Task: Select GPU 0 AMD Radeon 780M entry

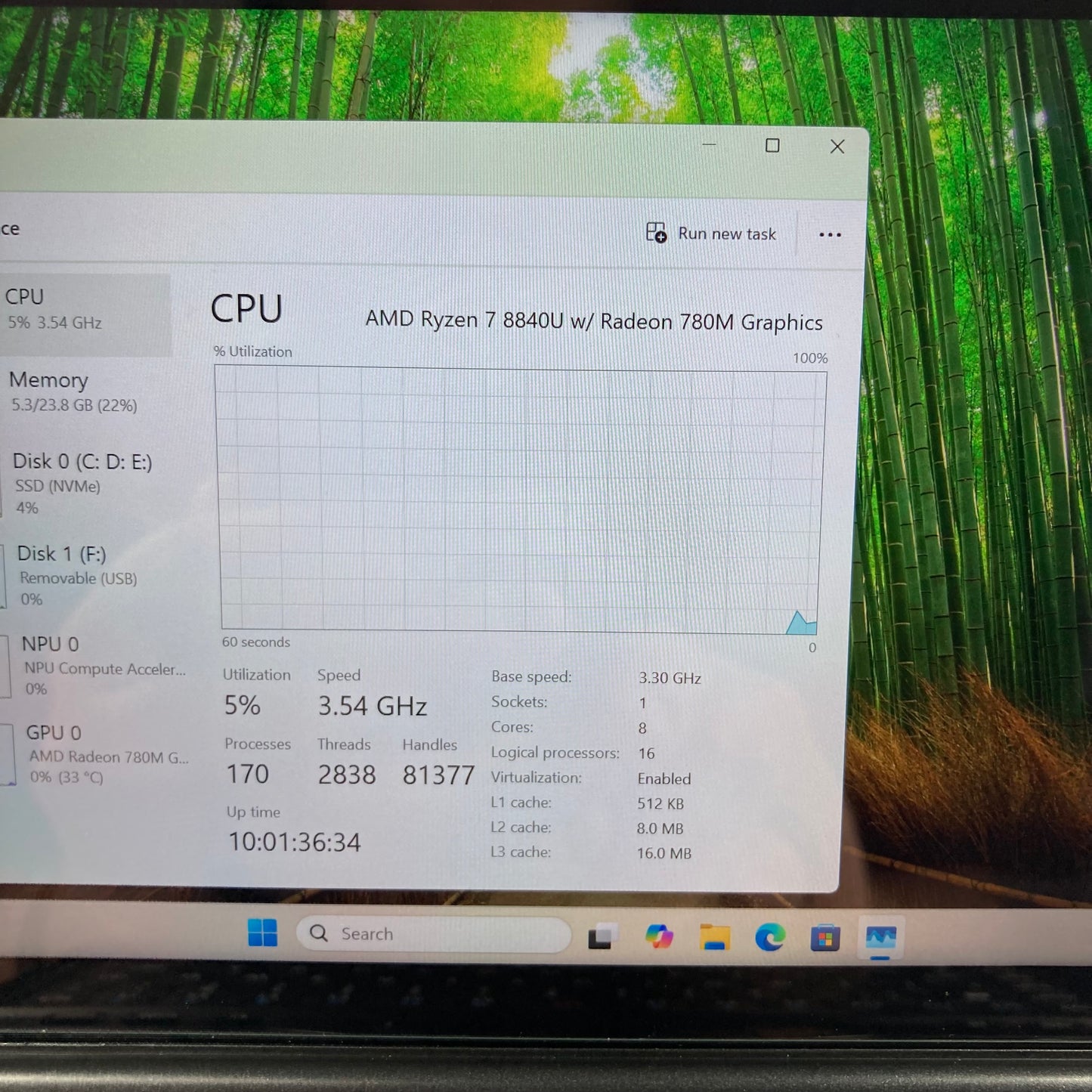Action: pos(97,754)
